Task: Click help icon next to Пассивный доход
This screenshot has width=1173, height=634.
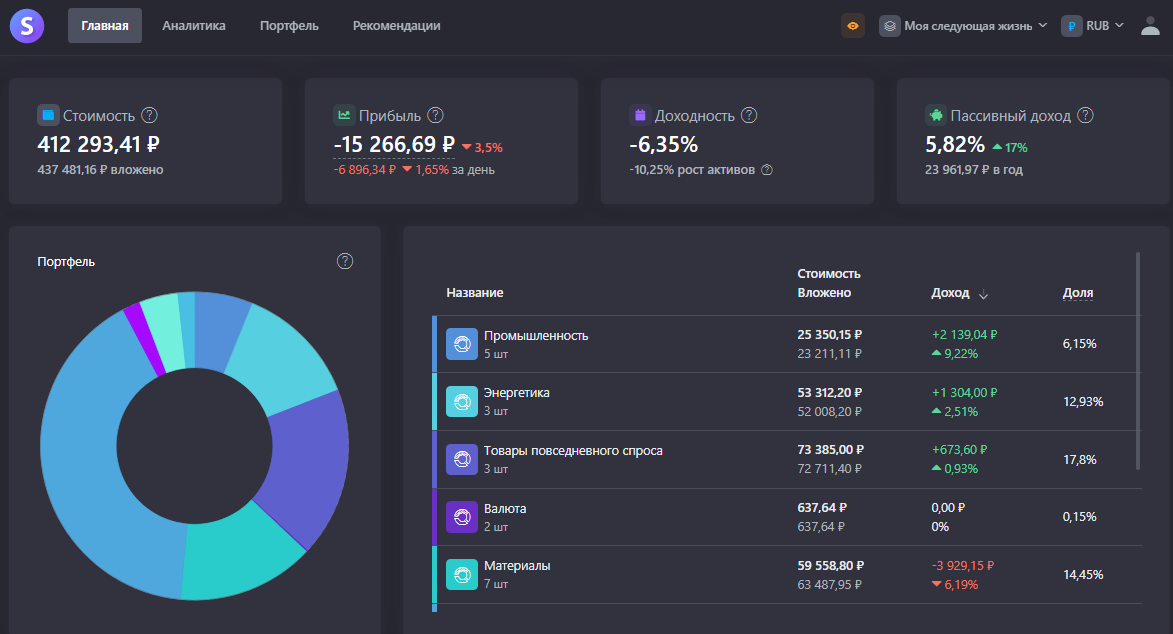Action: pos(1085,115)
